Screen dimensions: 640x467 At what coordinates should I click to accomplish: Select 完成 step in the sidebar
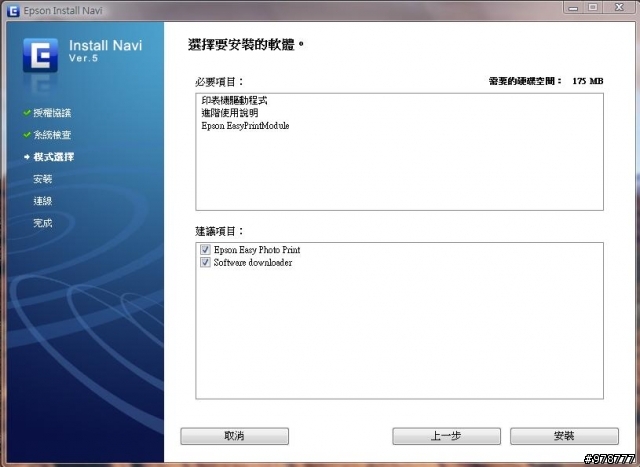(42, 223)
